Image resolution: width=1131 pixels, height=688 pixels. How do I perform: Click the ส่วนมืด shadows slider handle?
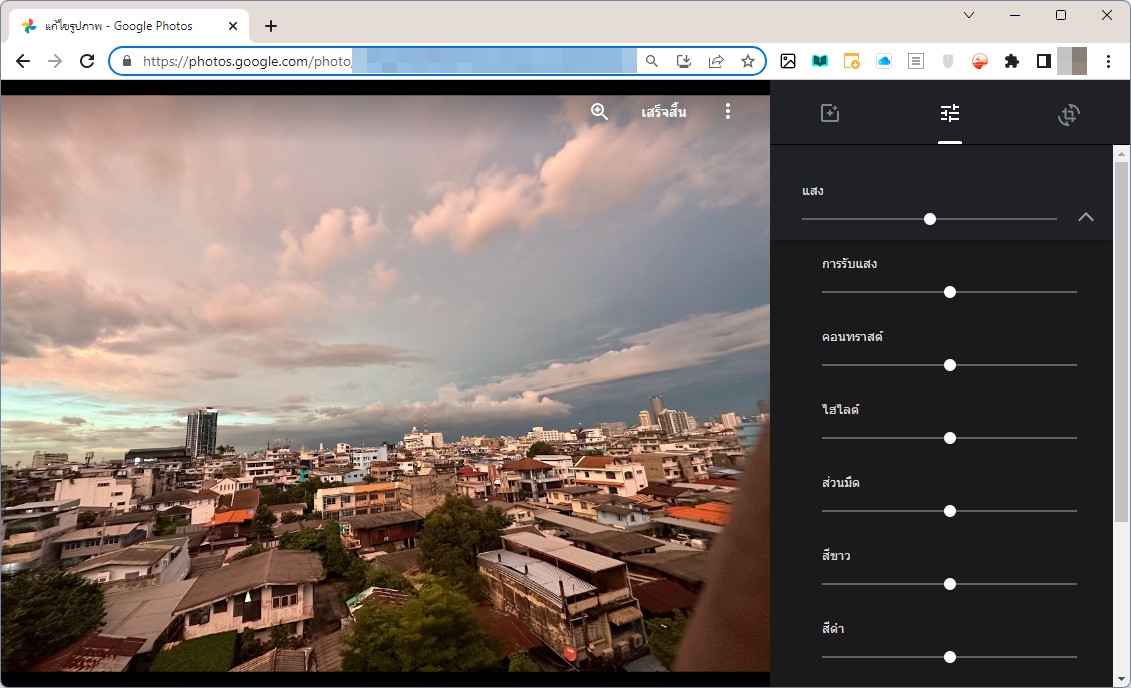click(x=950, y=511)
